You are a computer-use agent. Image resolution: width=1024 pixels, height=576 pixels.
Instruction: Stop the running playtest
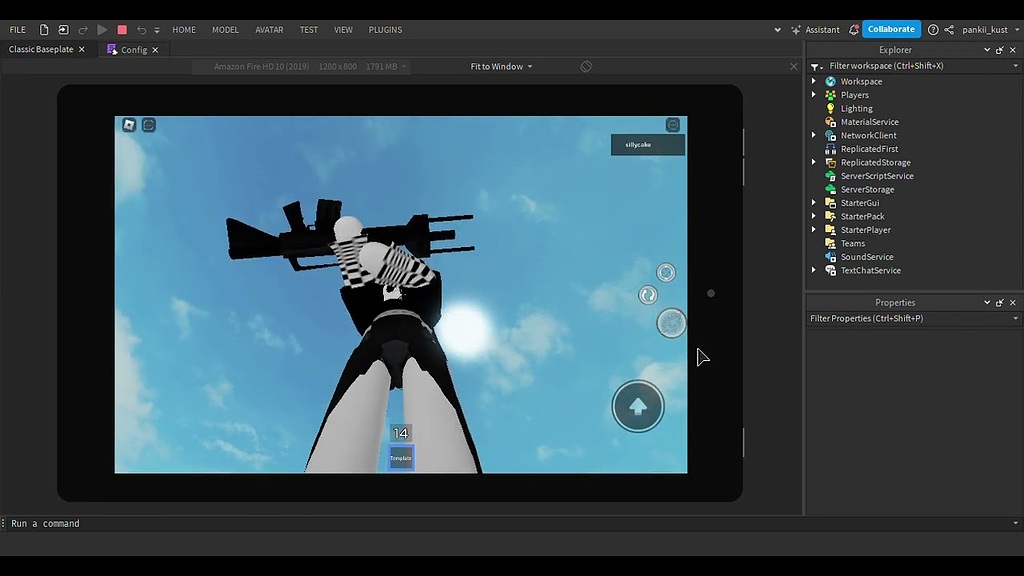(123, 29)
